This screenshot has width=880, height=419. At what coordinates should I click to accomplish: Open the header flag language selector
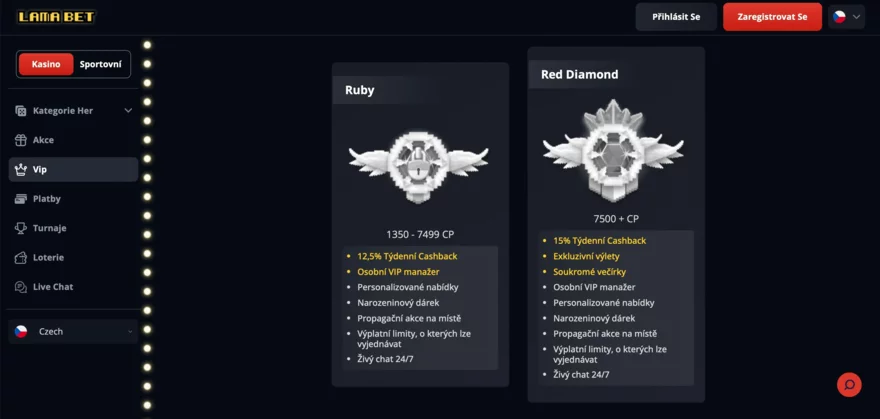846,17
